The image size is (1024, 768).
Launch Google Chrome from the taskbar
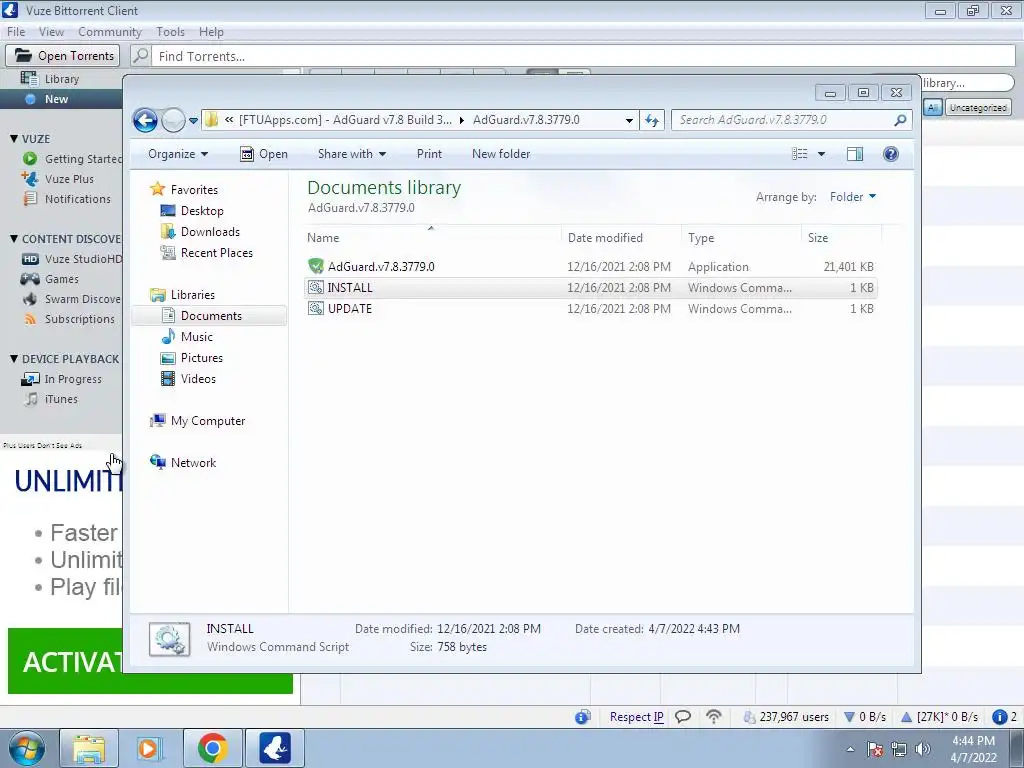pos(212,748)
